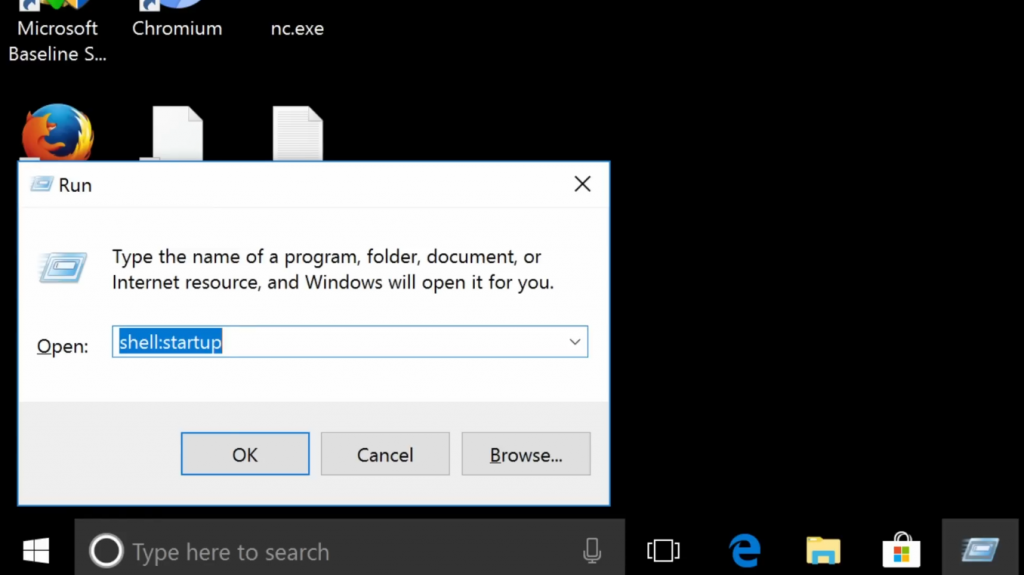Screen dimensions: 1024x575
Task: Click the Cortana circle icon
Action: (106, 550)
